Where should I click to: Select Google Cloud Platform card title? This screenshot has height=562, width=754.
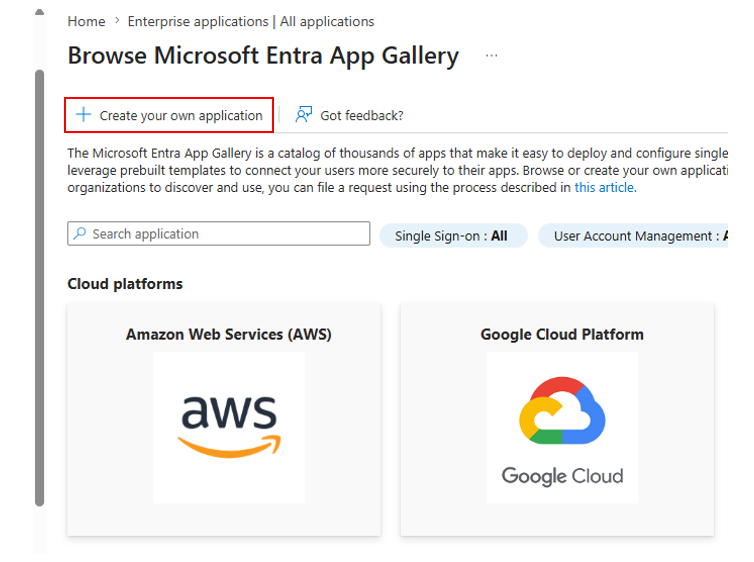click(562, 334)
